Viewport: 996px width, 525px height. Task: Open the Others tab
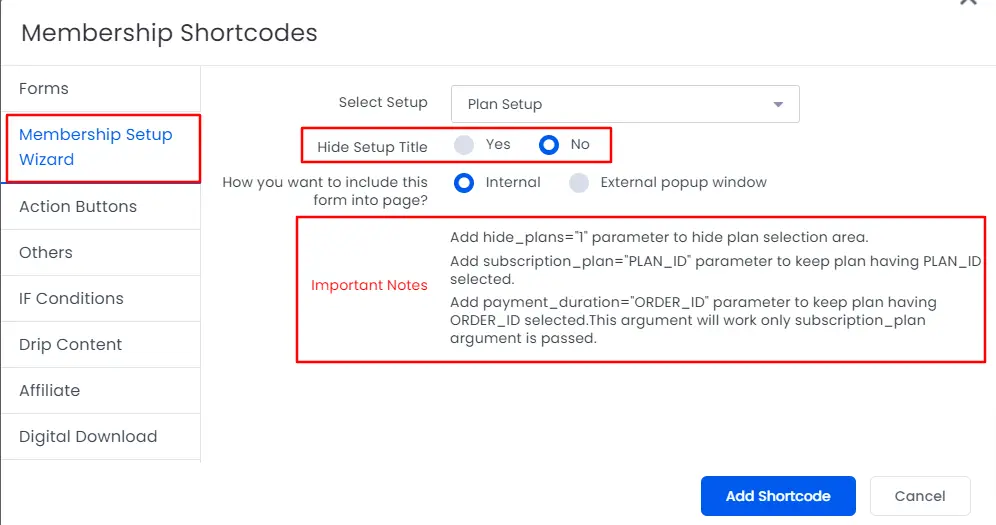46,253
